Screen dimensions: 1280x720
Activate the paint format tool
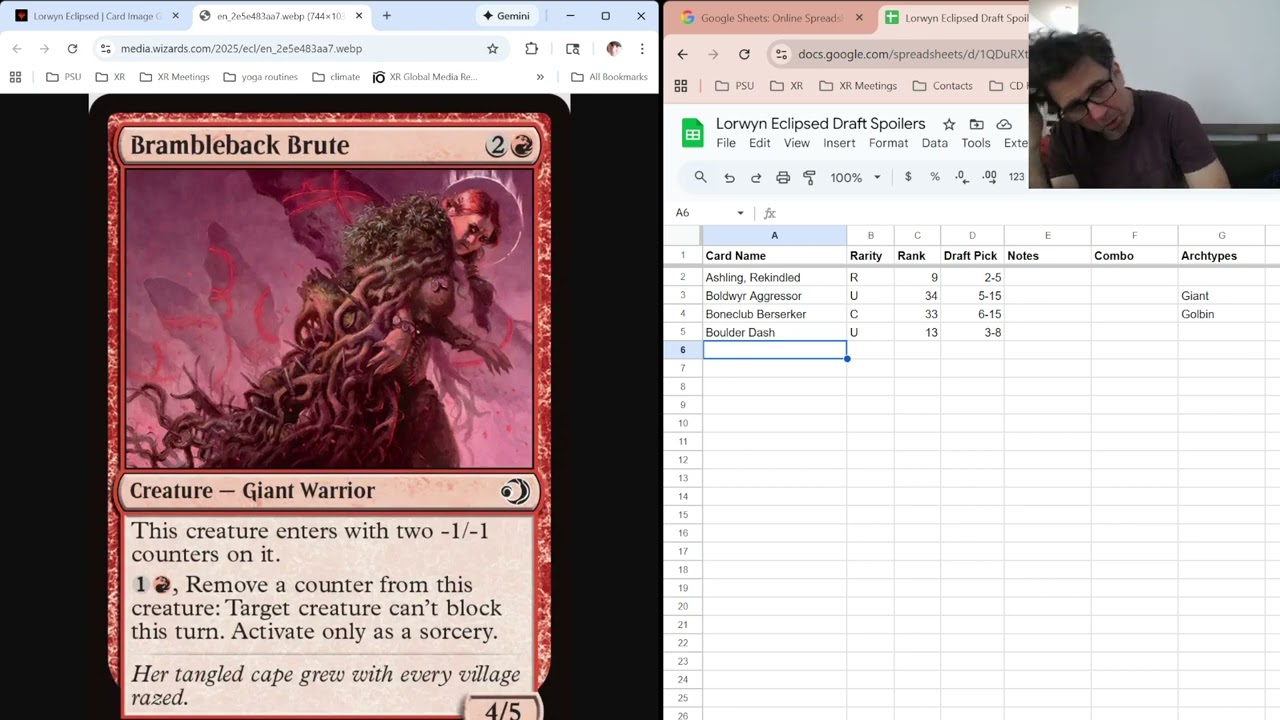point(810,177)
